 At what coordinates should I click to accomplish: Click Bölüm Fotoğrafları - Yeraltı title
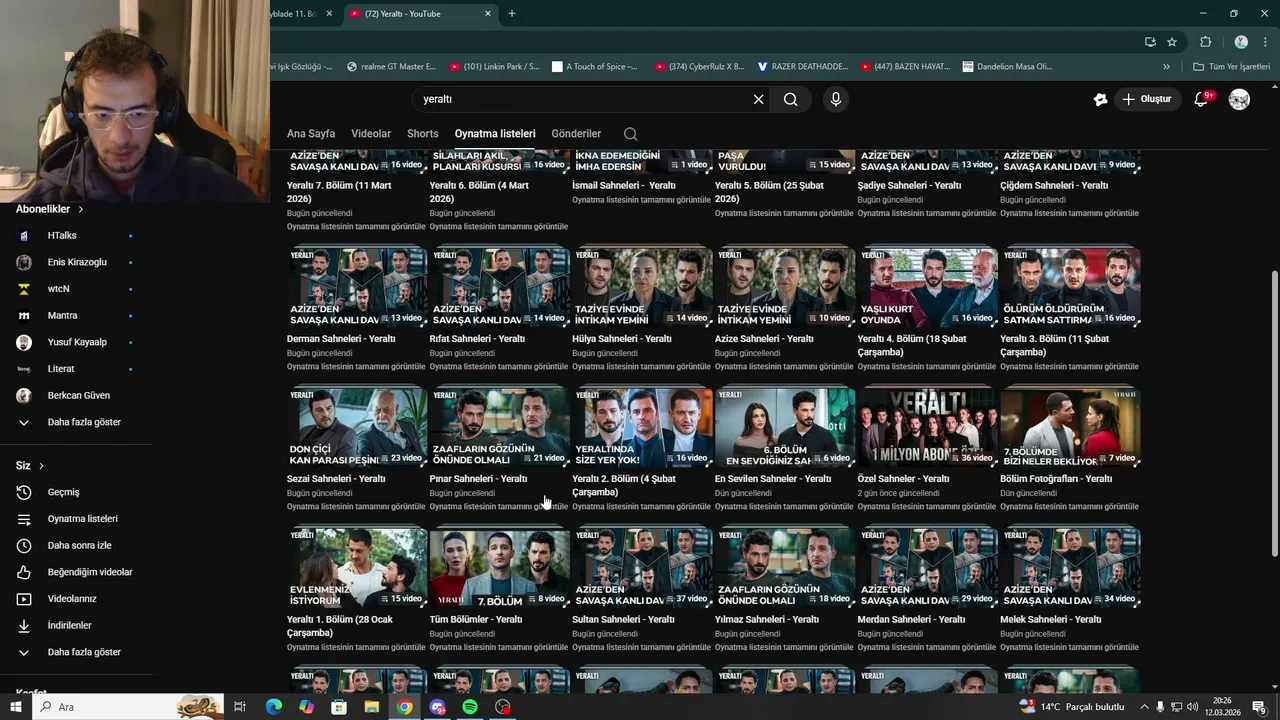[x=1056, y=479]
